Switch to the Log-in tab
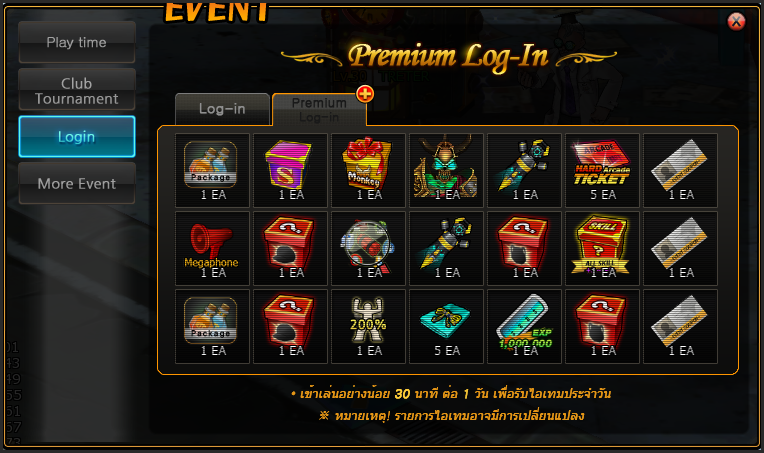Image resolution: width=764 pixels, height=453 pixels. pyautogui.click(x=222, y=109)
